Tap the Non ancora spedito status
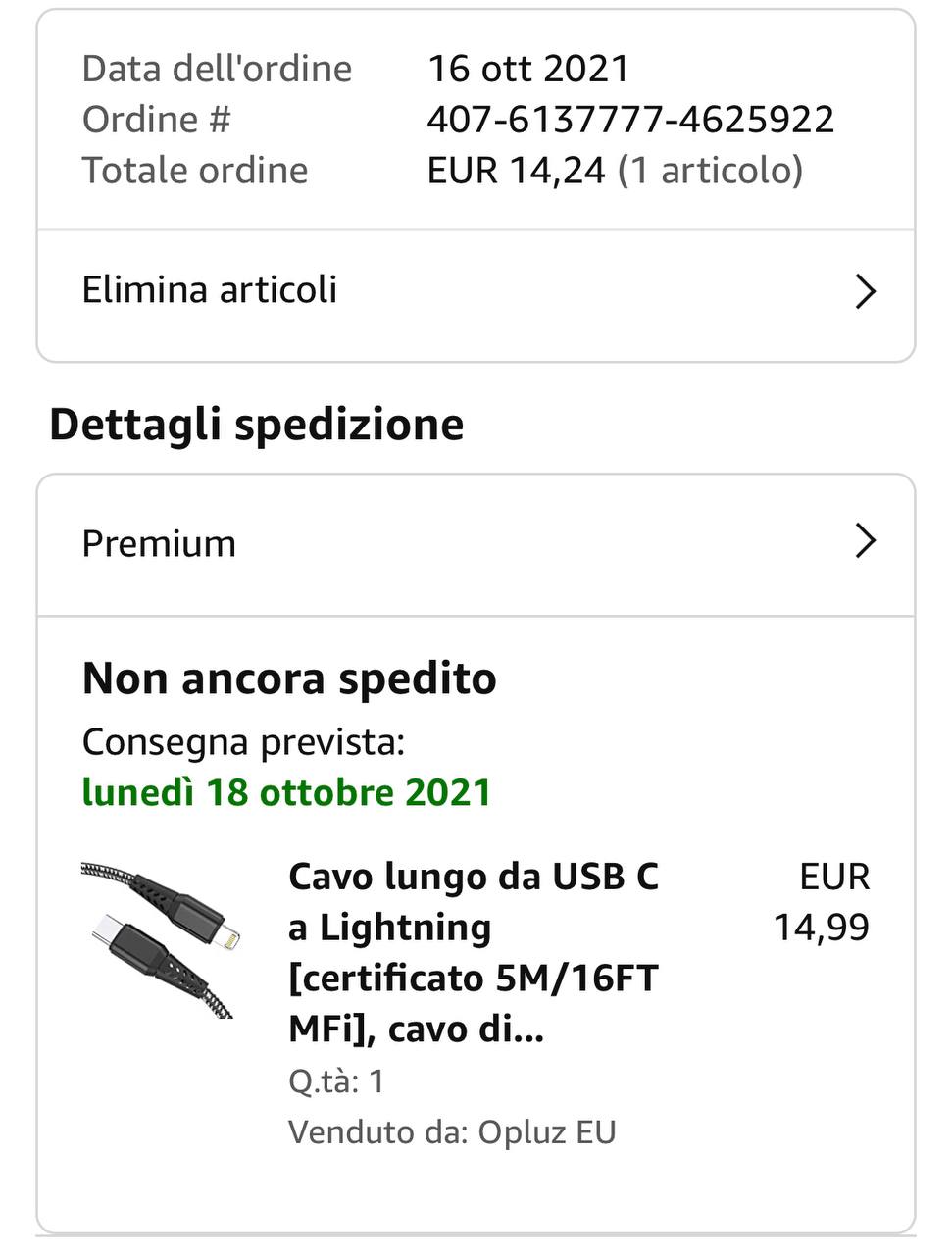Viewport: 952px width, 1255px height. point(289,678)
